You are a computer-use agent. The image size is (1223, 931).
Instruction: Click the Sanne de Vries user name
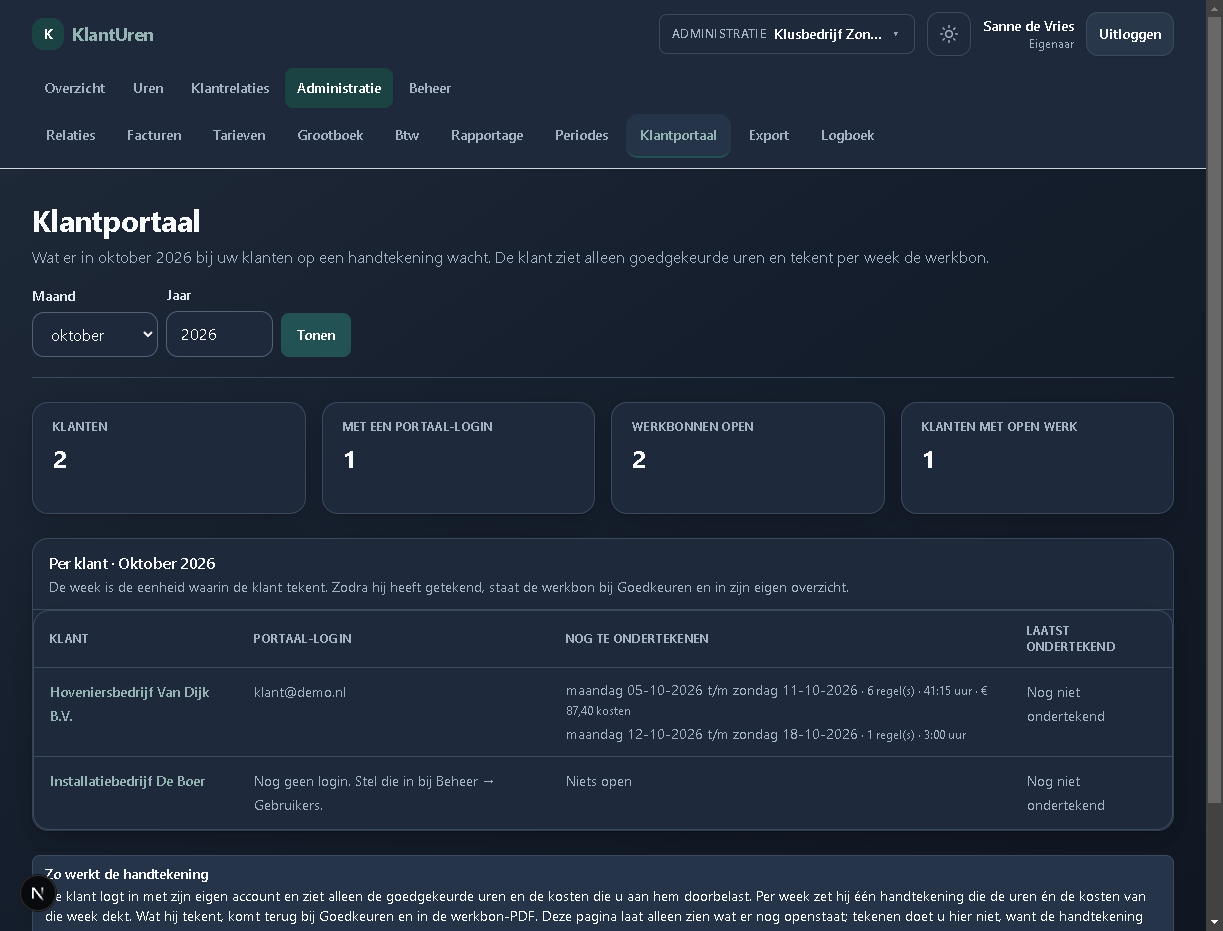(1029, 26)
